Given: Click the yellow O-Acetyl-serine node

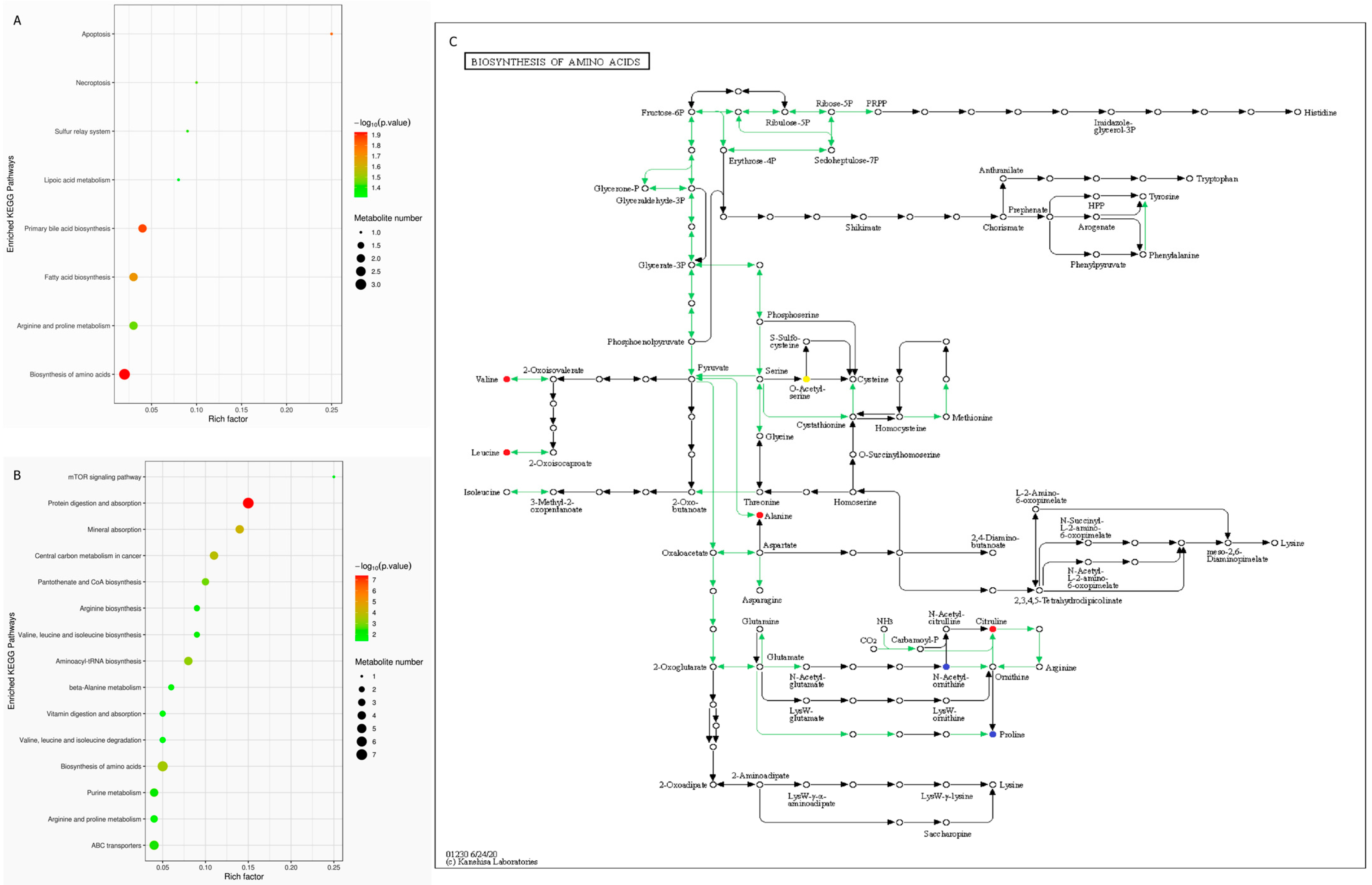Looking at the screenshot, I should 806,379.
